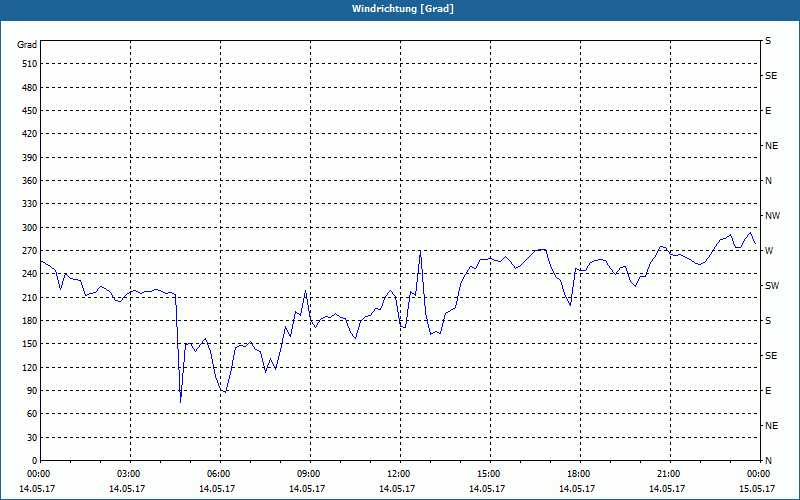Select the SW compass label on right axis
Image resolution: width=800 pixels, height=500 pixels.
(771, 286)
